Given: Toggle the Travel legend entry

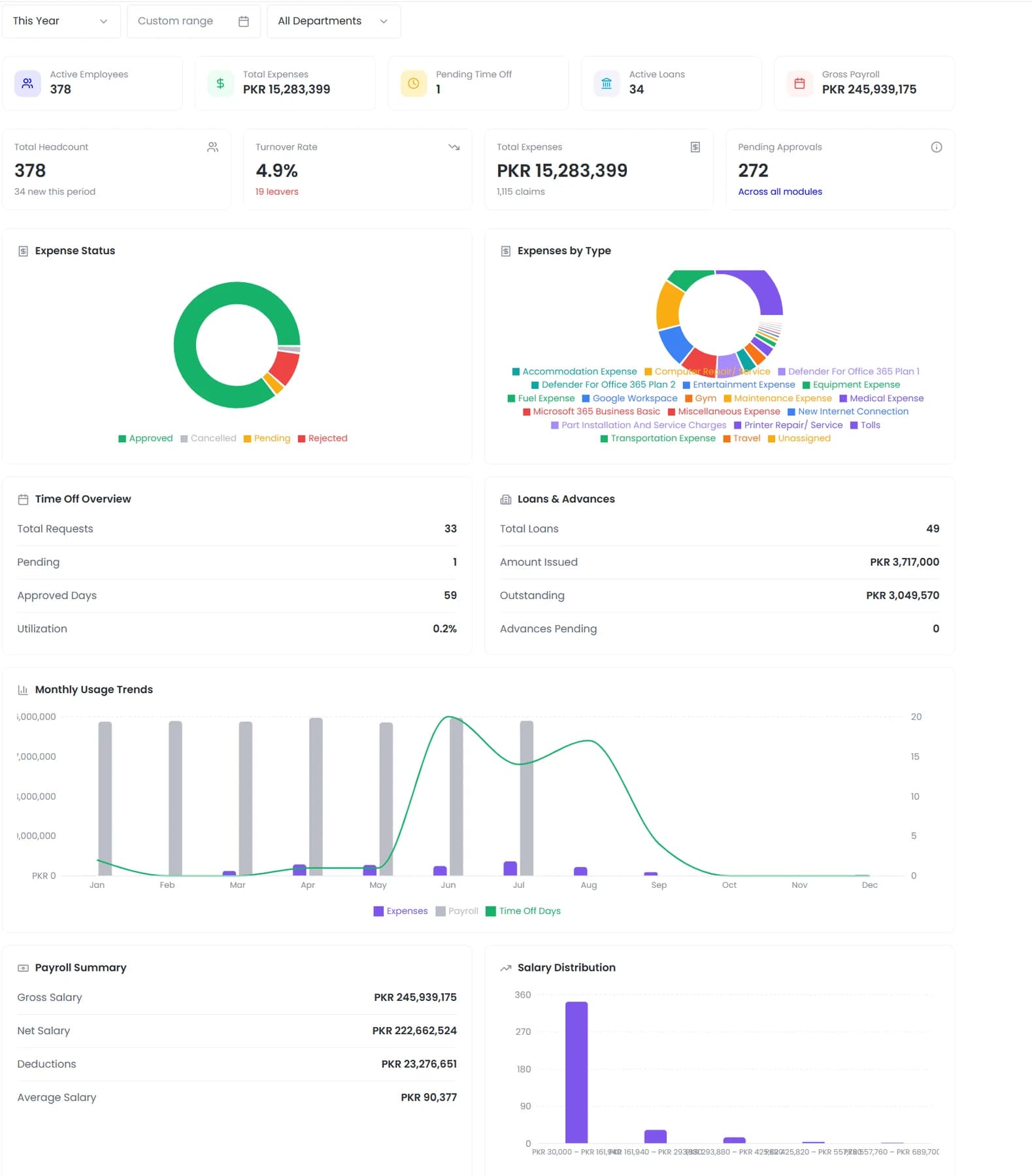Looking at the screenshot, I should 741,438.
